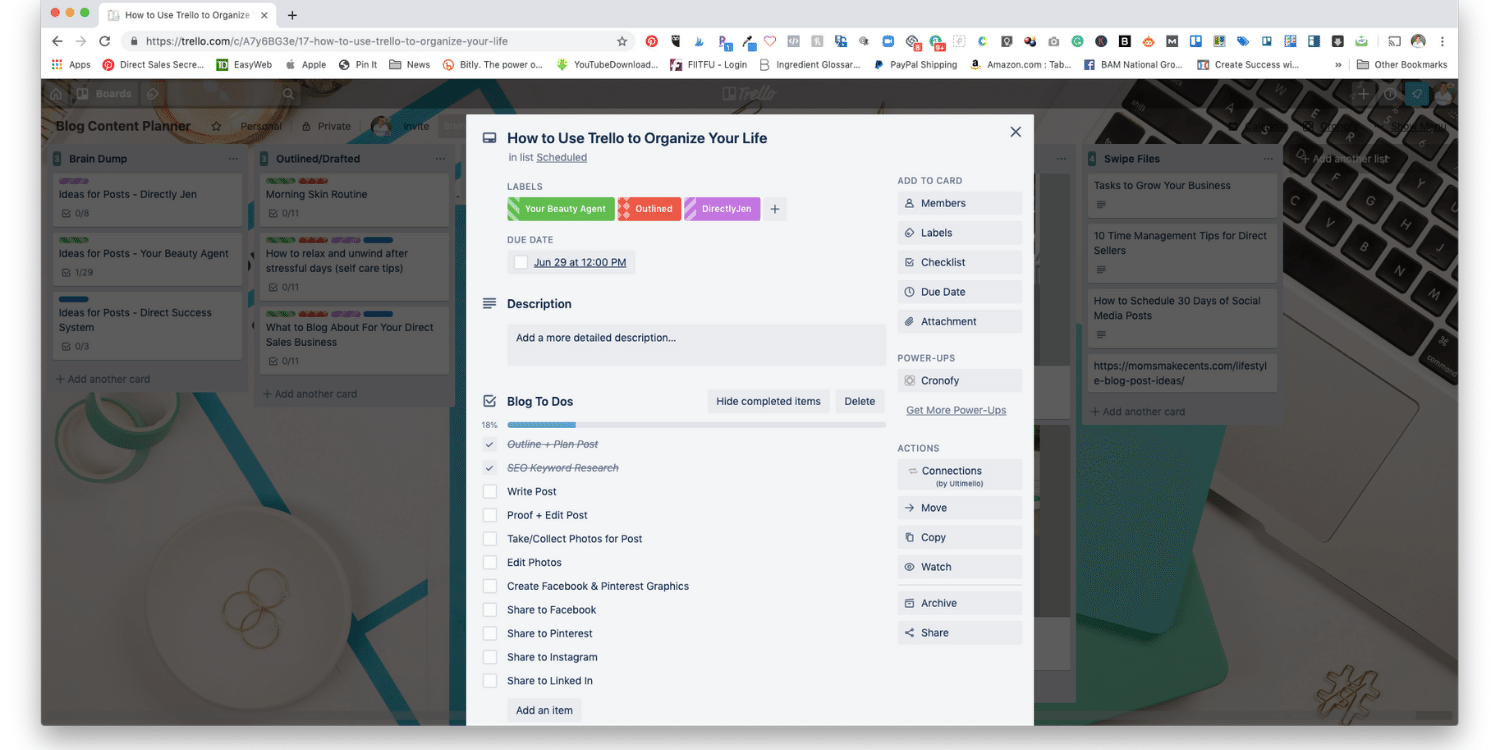Check off Edit Photos

(490, 562)
